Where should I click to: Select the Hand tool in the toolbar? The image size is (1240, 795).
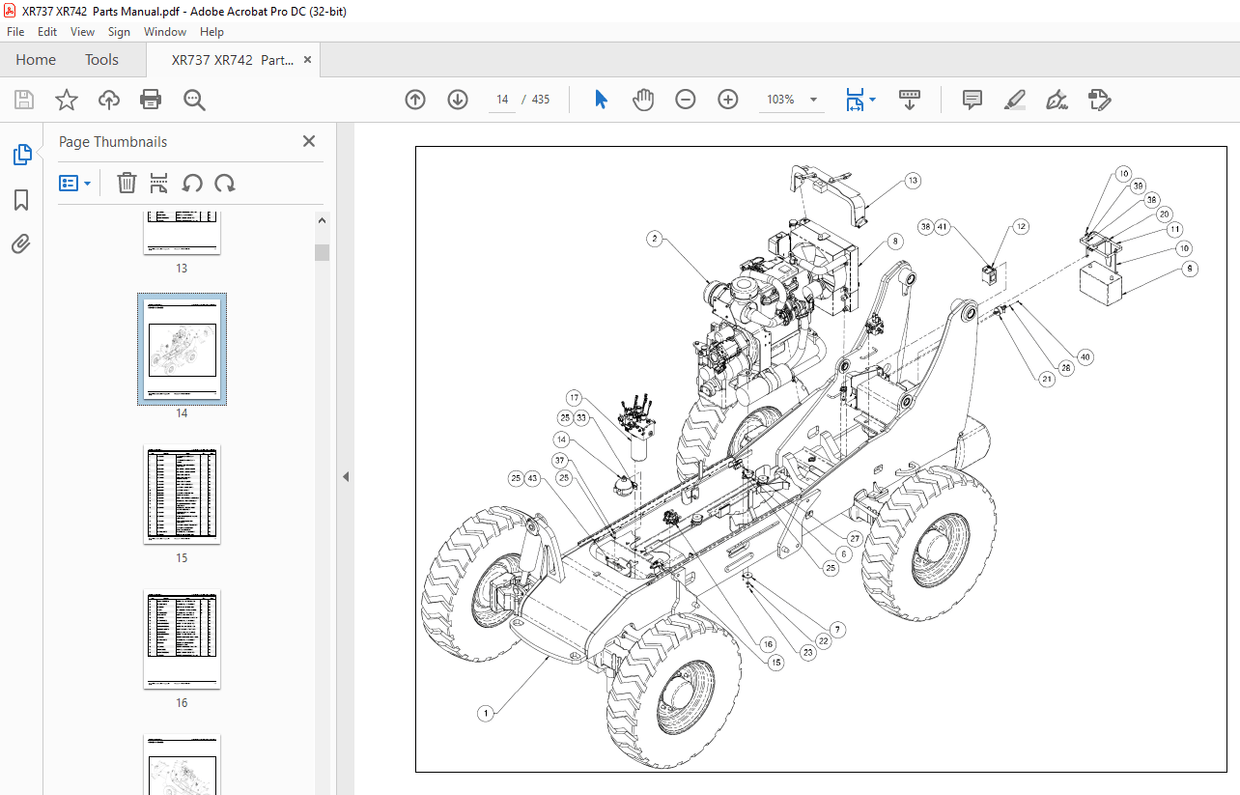[x=643, y=99]
